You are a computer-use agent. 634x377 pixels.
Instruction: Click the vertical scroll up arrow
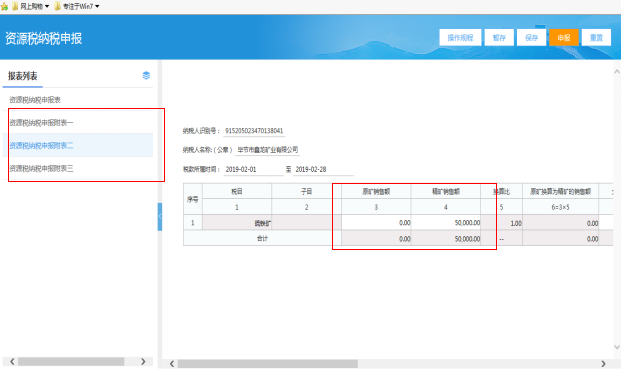click(617, 72)
